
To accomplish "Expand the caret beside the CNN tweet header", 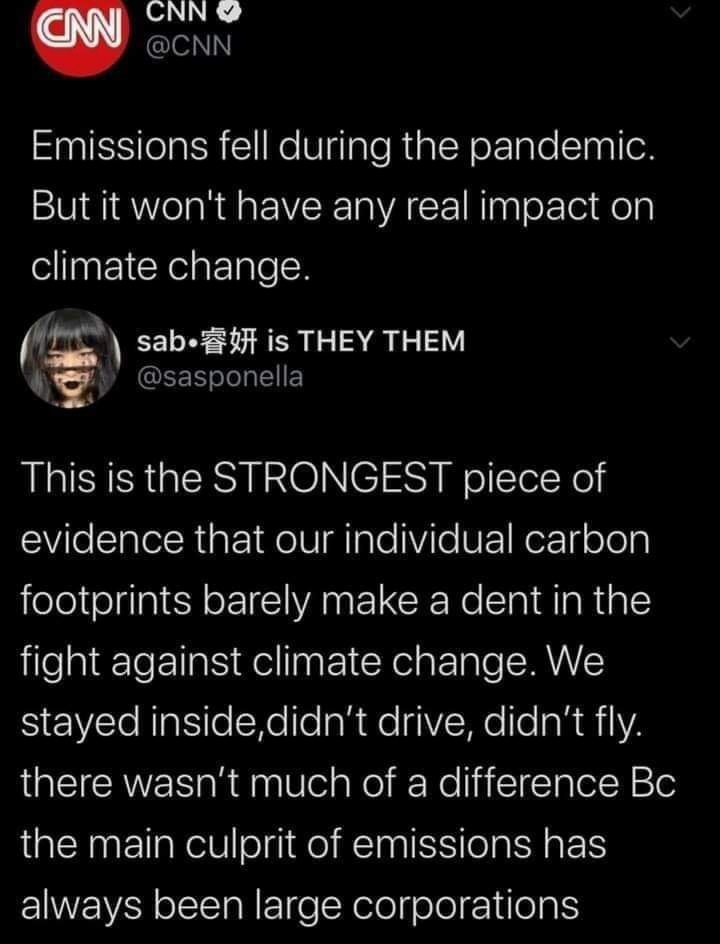I will [x=681, y=9].
